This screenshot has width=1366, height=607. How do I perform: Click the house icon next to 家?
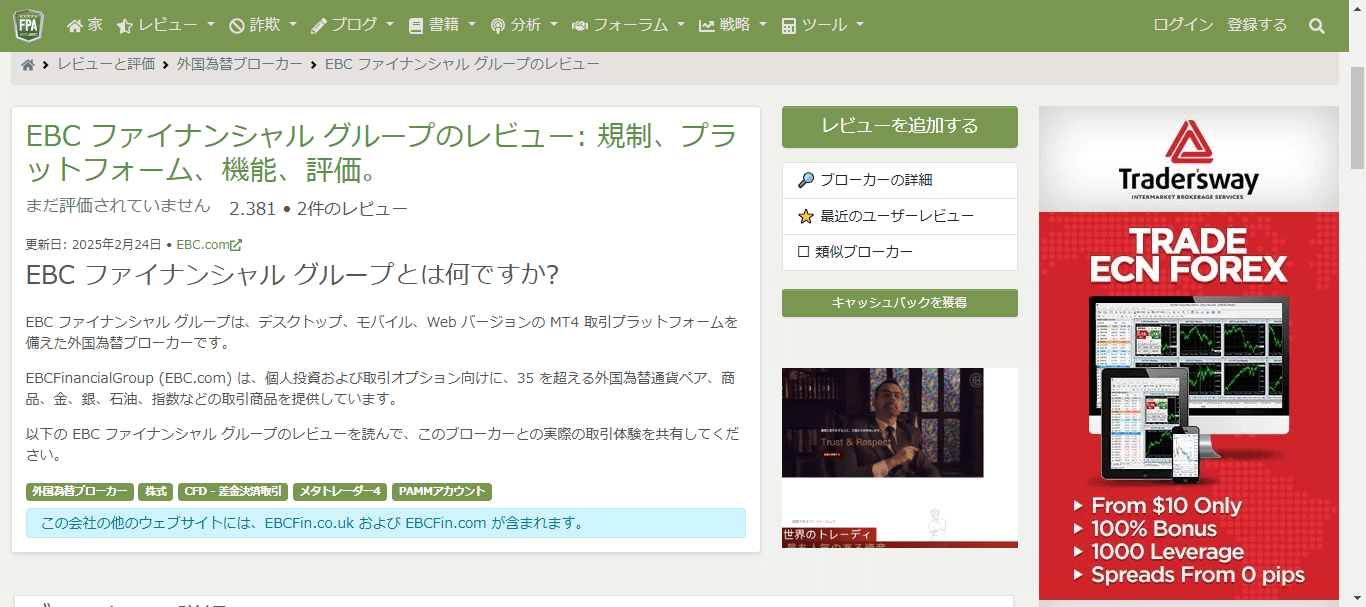[75, 26]
